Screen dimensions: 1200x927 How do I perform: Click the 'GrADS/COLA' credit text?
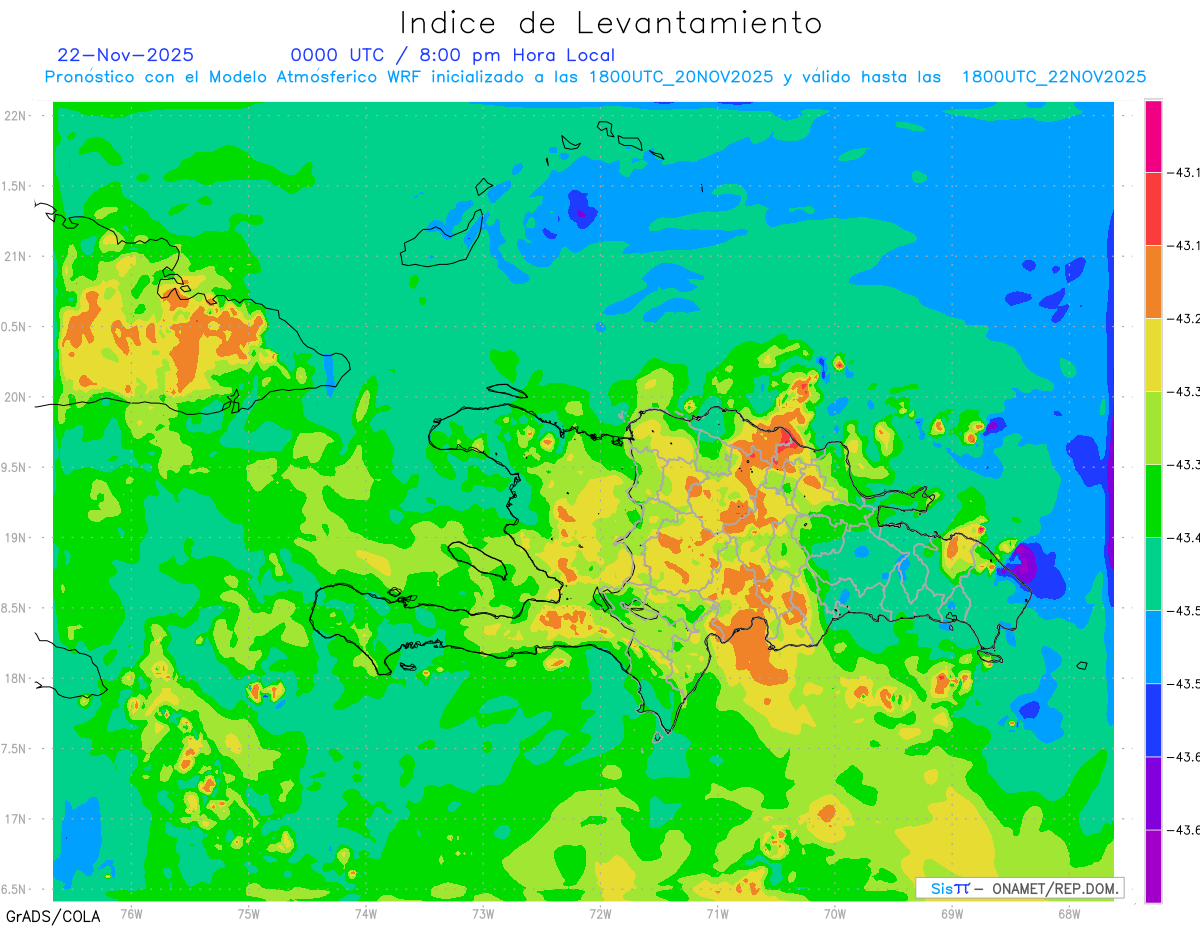click(53, 916)
